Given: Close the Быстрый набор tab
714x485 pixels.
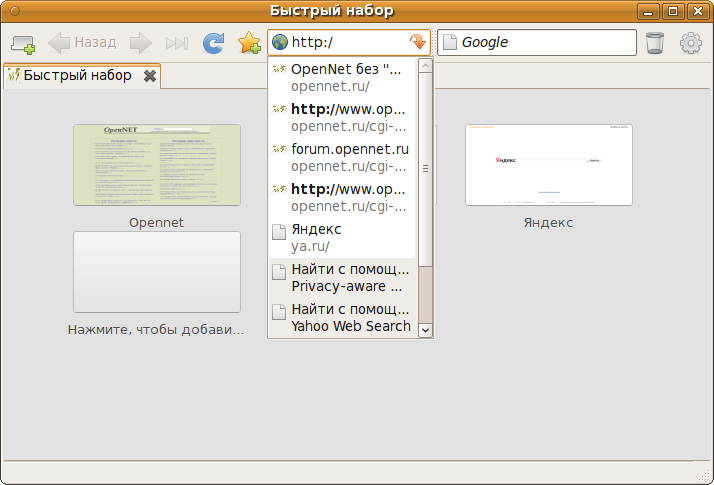Looking at the screenshot, I should (150, 76).
